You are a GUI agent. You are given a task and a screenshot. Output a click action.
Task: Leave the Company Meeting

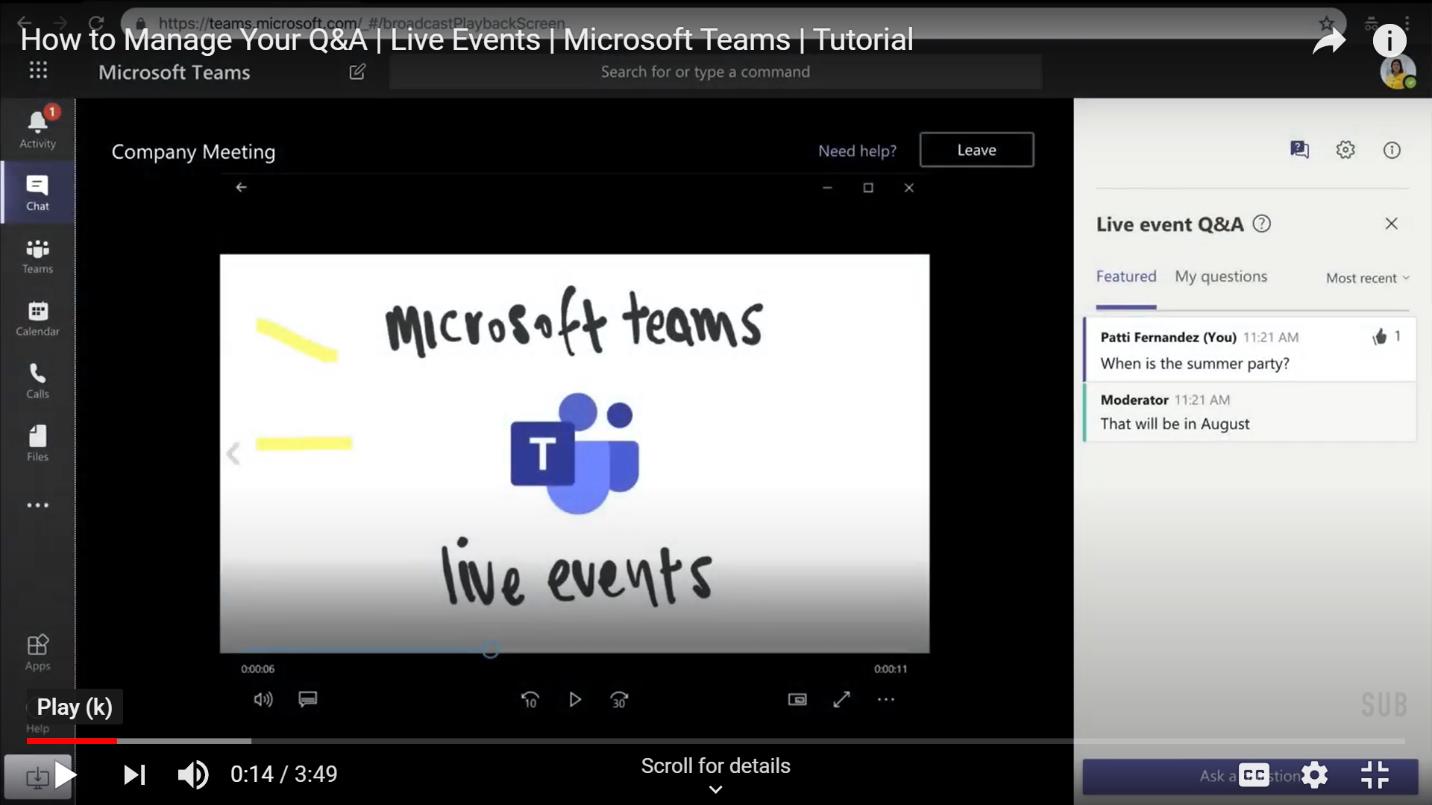pyautogui.click(x=976, y=150)
